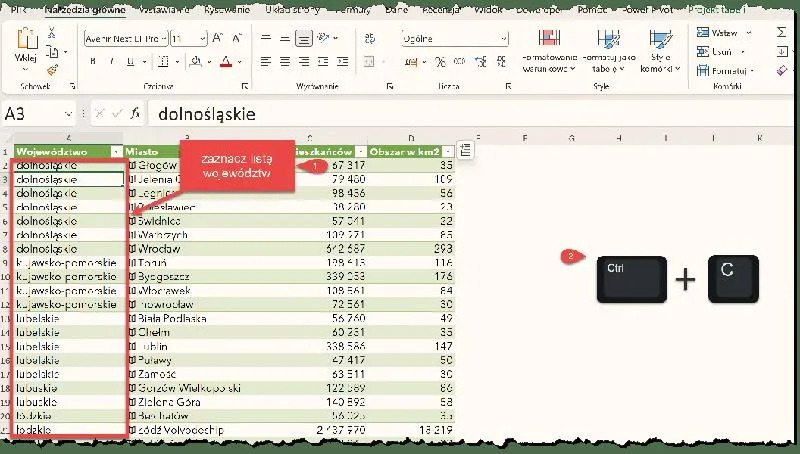Open the Plik tab
800x454 pixels.
point(19,10)
